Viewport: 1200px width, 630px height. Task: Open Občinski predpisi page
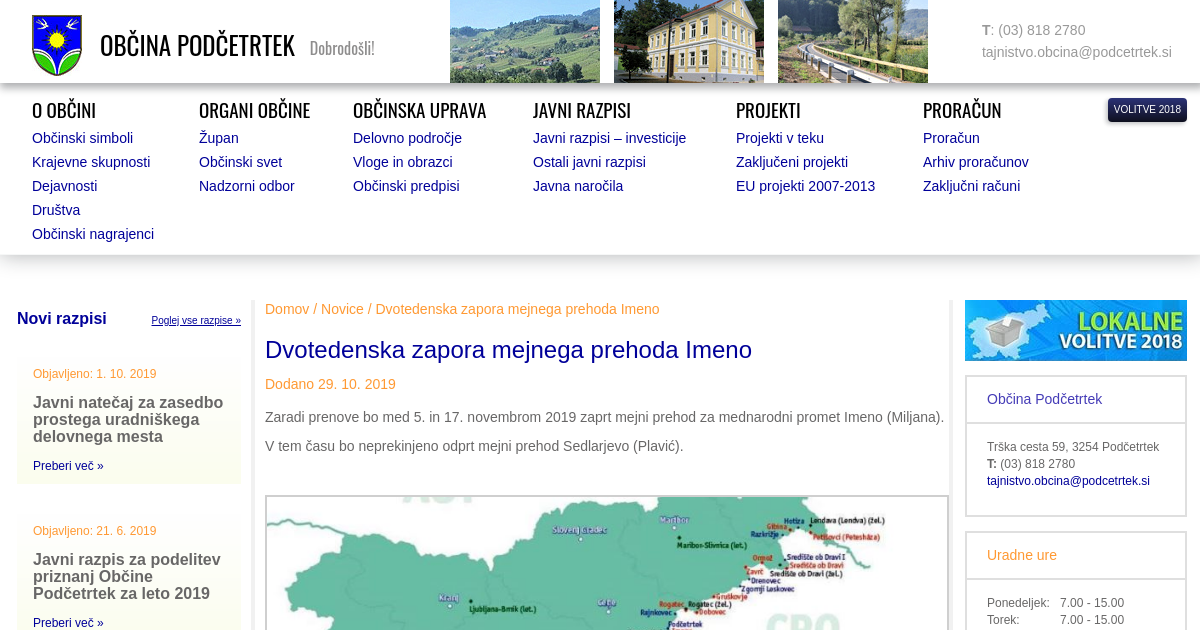pyautogui.click(x=406, y=186)
